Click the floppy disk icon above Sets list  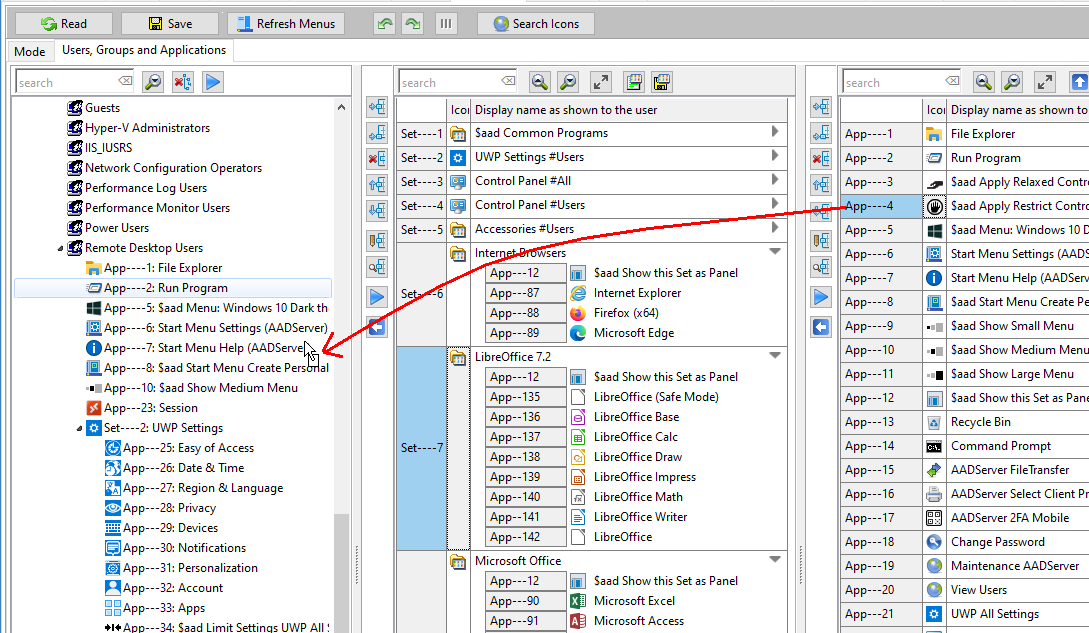tap(661, 82)
